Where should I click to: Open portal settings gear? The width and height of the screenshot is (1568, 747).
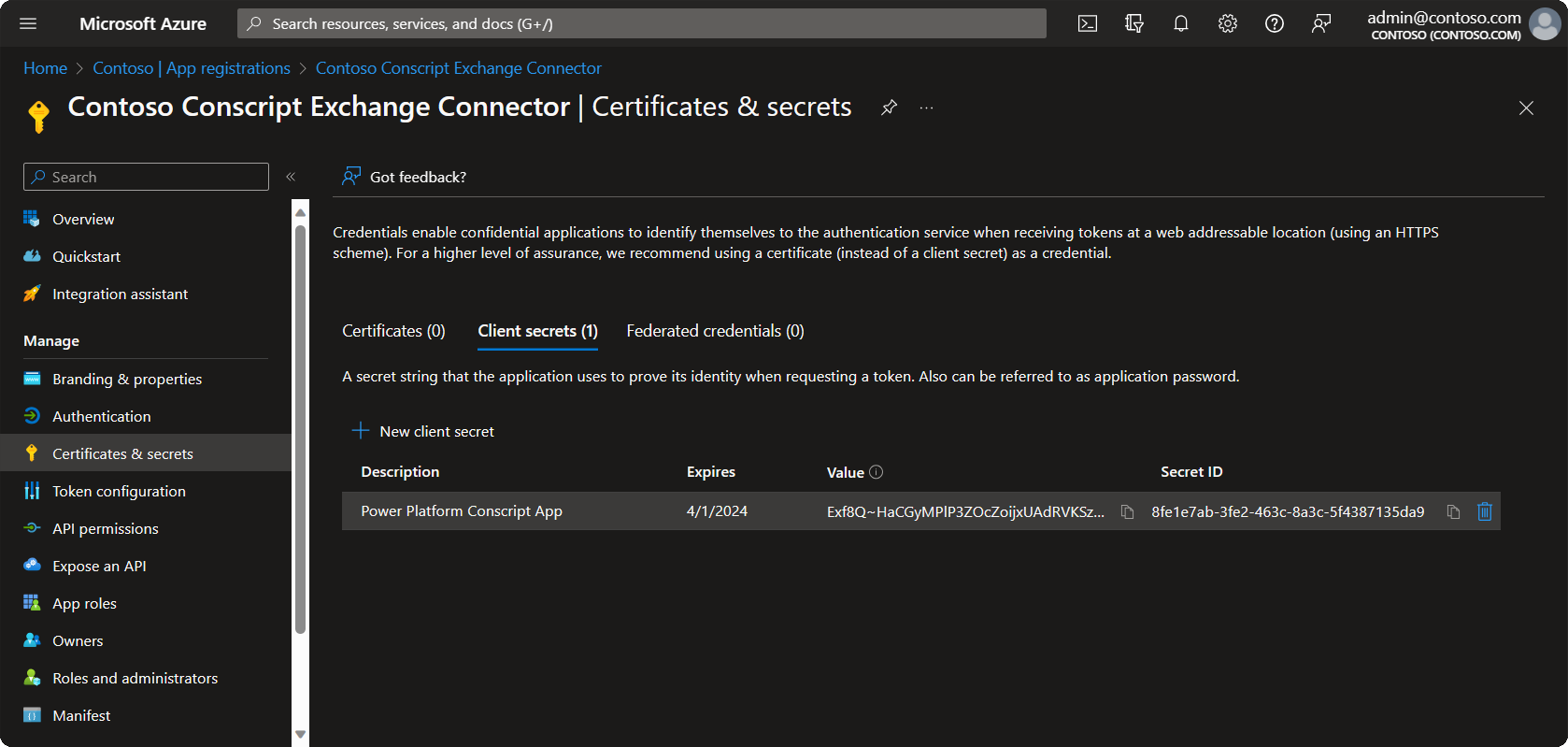(x=1228, y=23)
